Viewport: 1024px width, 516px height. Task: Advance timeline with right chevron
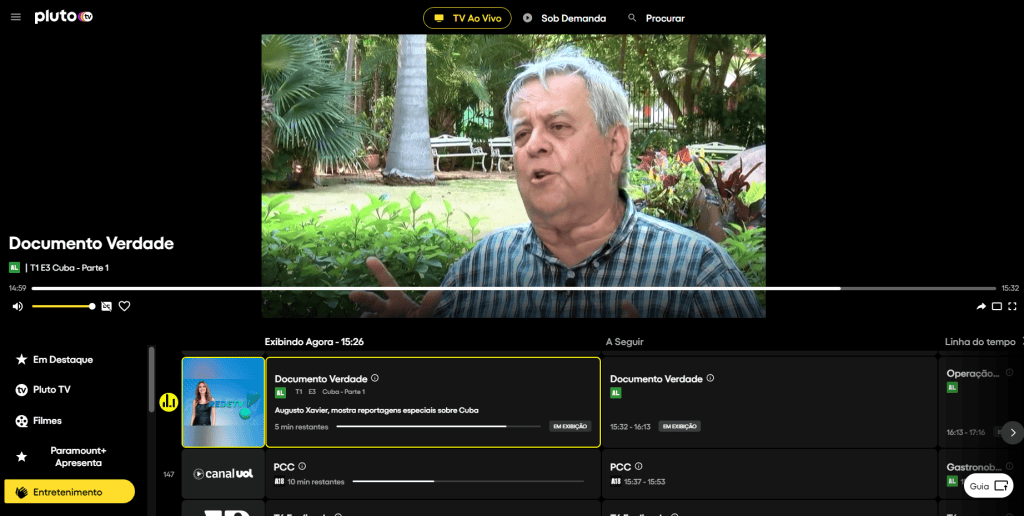(x=1012, y=432)
